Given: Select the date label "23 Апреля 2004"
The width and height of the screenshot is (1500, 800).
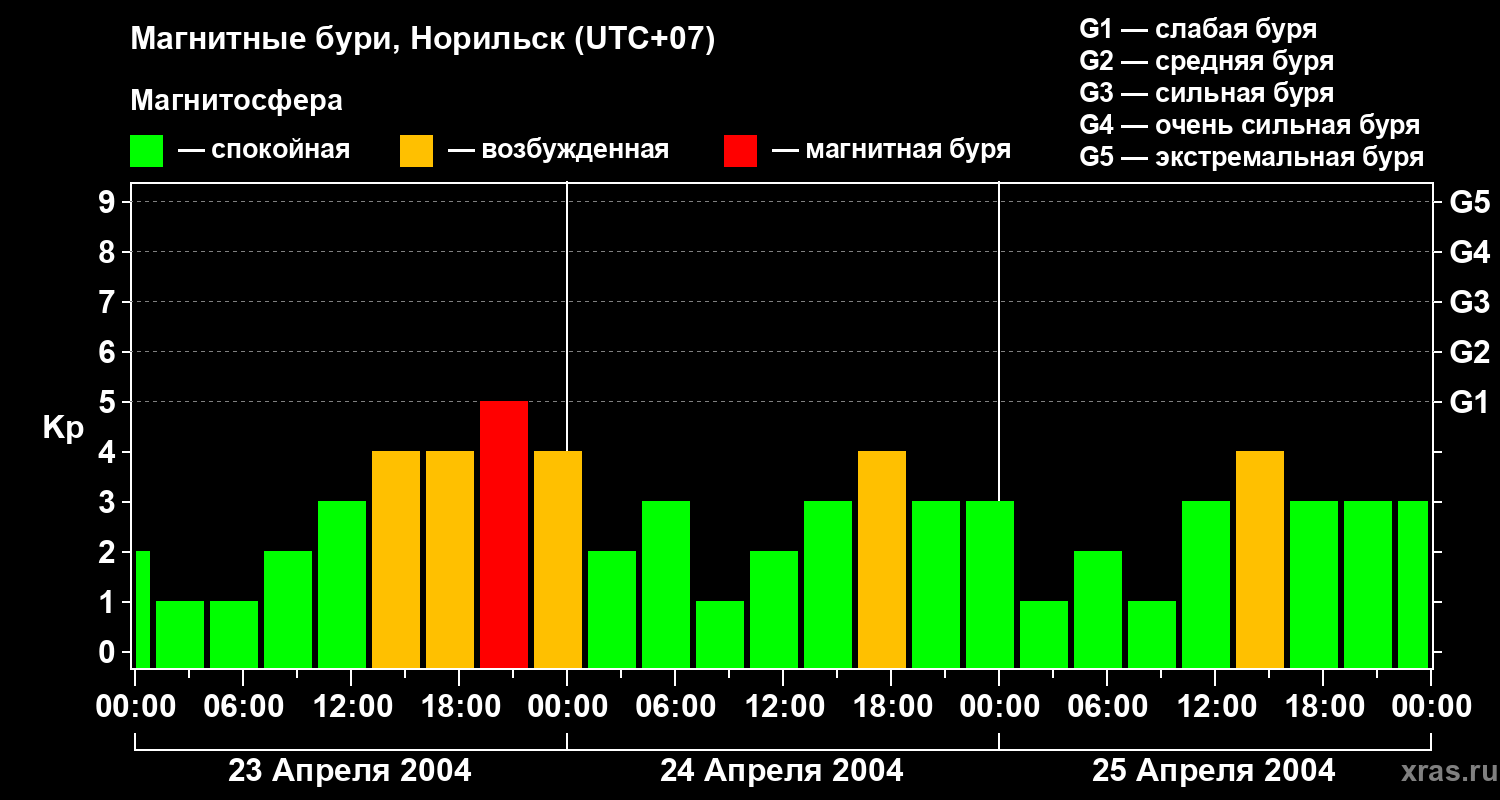Looking at the screenshot, I should pos(350,771).
